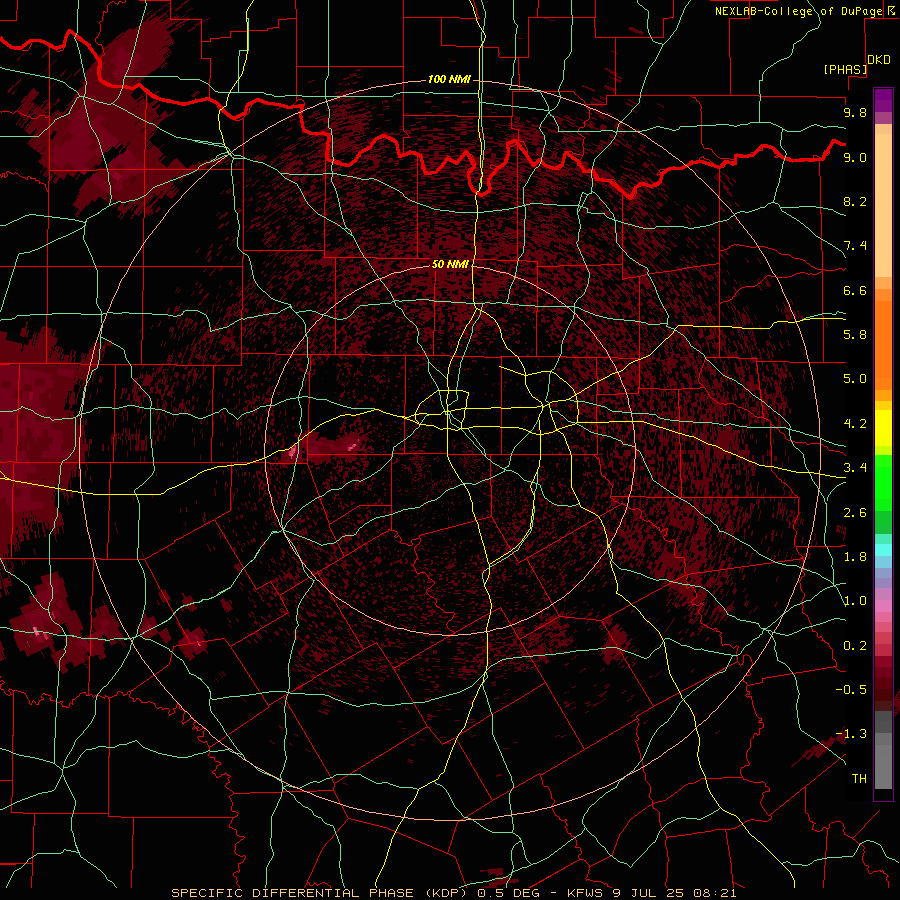
Task: Select the 8.2 scale value
Action: [x=855, y=201]
